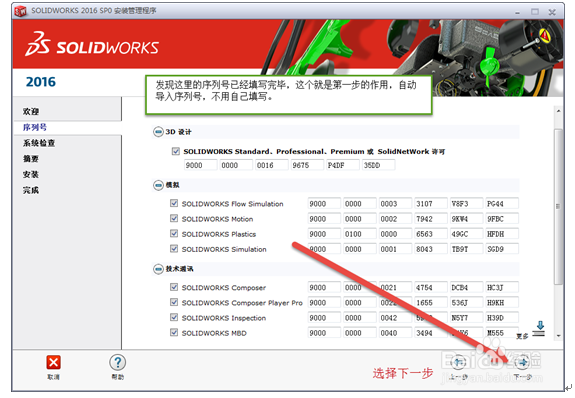575x398 pixels.
Task: Click the vertical scrollbar thumb
Action: point(558,206)
